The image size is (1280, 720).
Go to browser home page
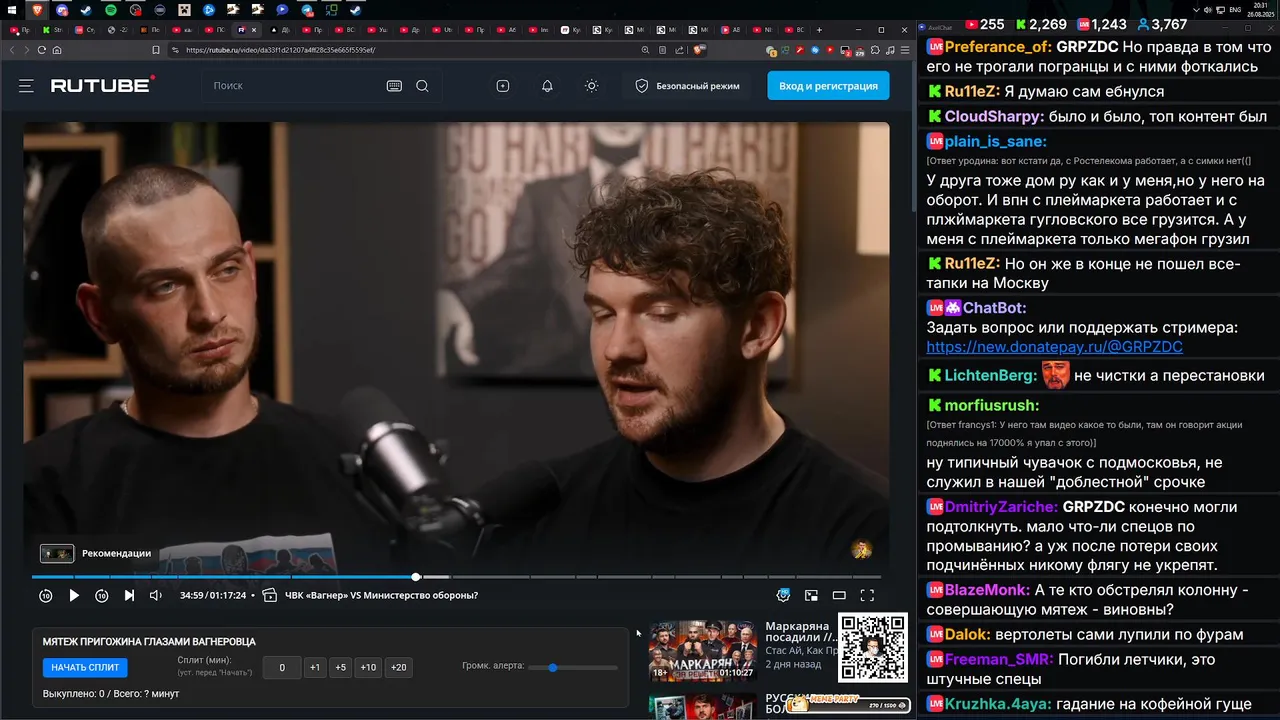point(57,50)
